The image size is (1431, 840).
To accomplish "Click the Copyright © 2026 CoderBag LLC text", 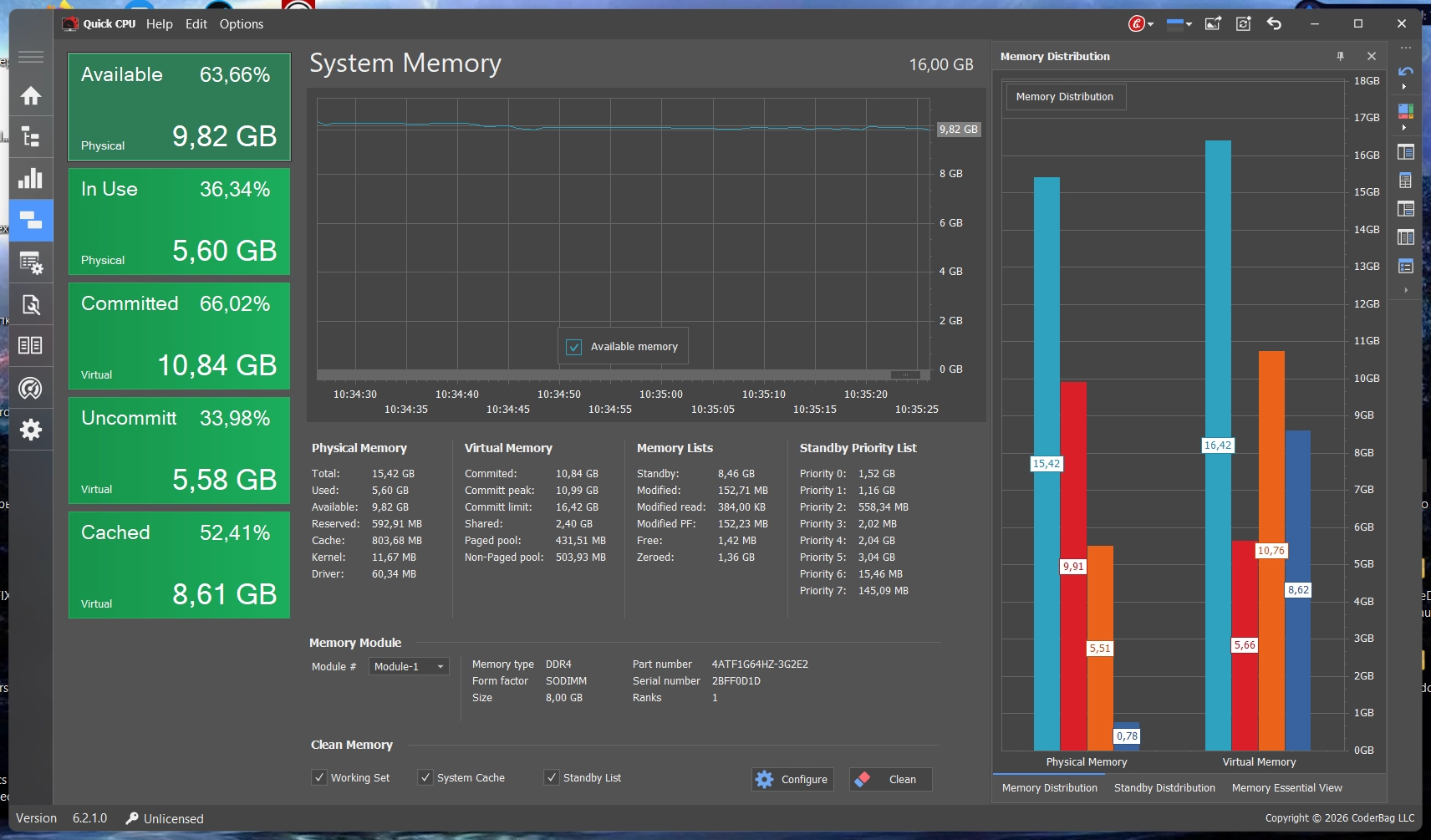I will click(1340, 818).
